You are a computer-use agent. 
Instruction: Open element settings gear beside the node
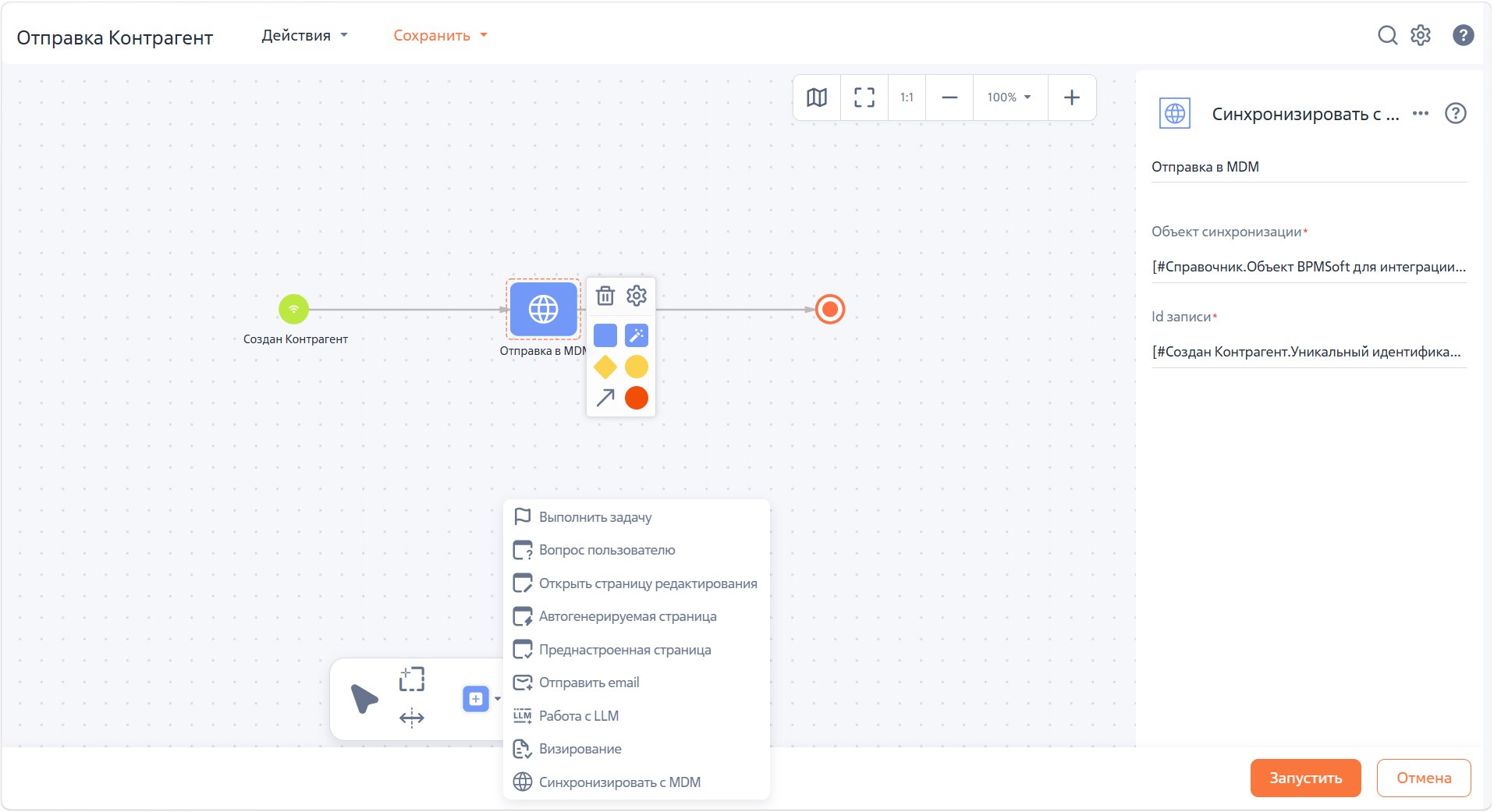pyautogui.click(x=637, y=296)
